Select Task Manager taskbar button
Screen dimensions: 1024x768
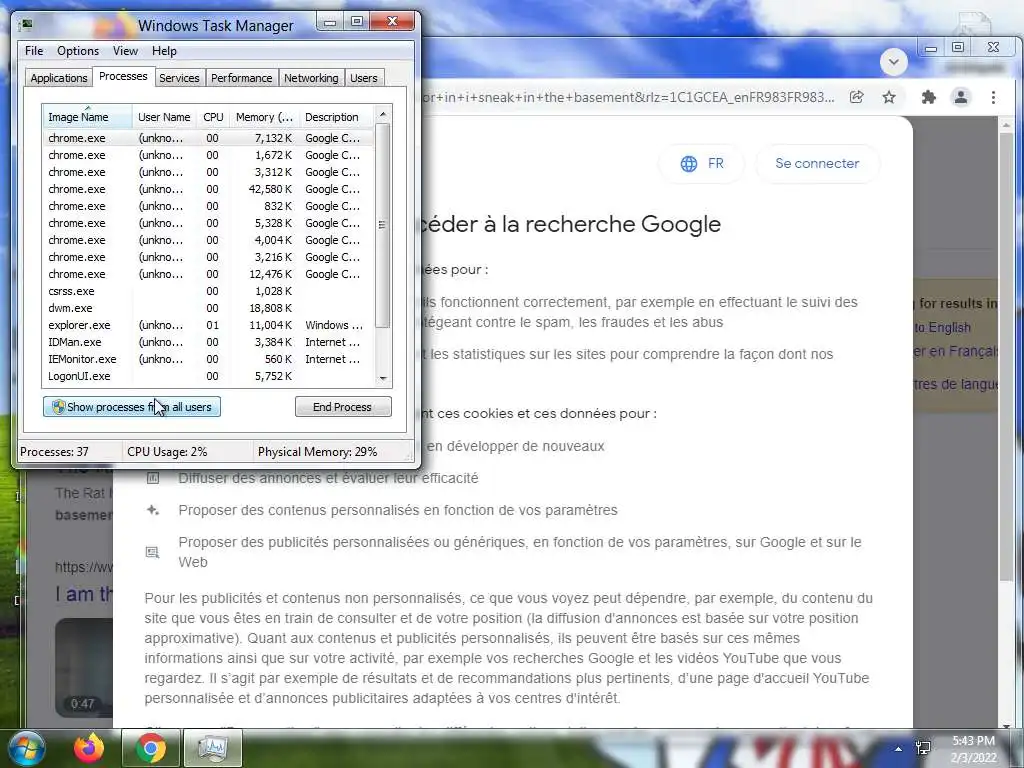click(x=213, y=748)
